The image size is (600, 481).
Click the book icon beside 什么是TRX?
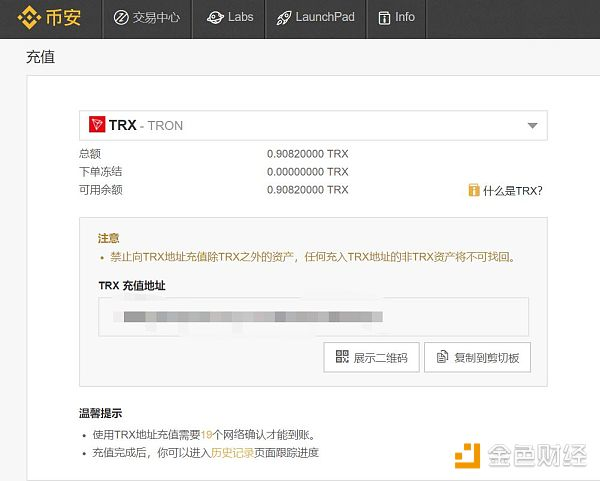pos(474,190)
